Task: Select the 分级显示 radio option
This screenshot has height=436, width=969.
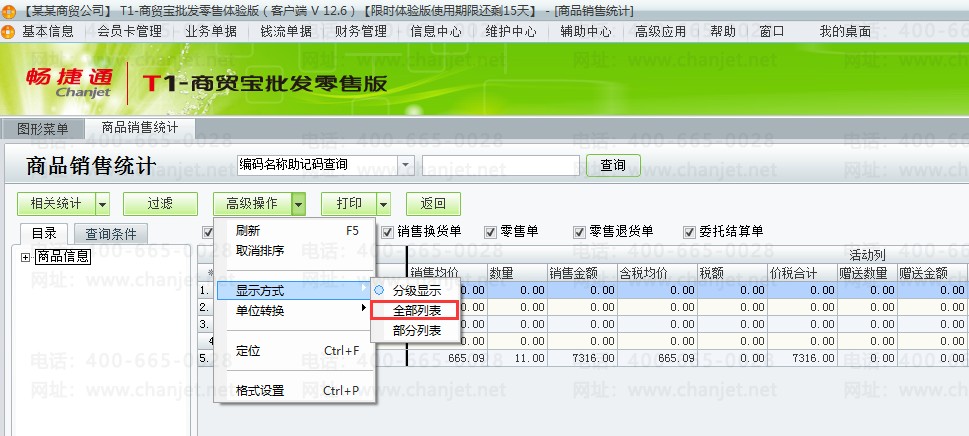Action: 415,290
